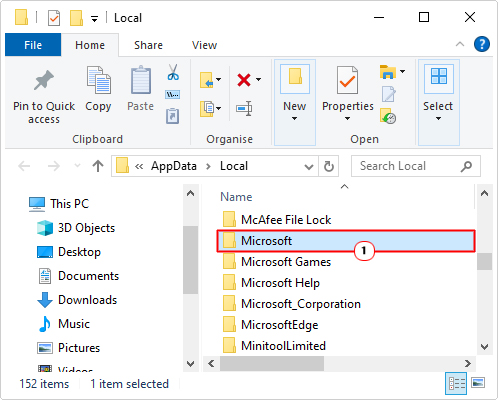Open the File tab

(33, 45)
